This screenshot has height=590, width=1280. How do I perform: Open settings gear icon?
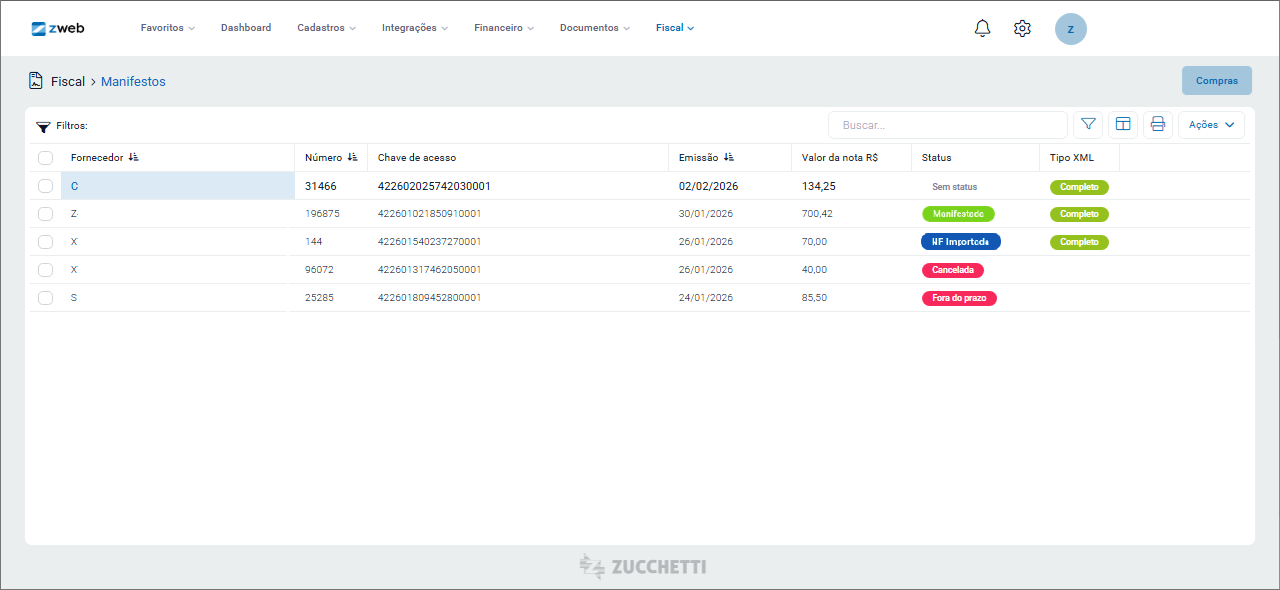click(1022, 28)
